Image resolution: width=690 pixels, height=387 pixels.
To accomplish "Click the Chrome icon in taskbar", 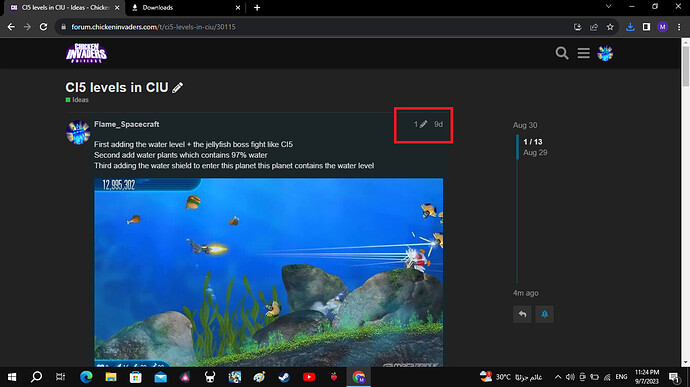I will point(359,377).
